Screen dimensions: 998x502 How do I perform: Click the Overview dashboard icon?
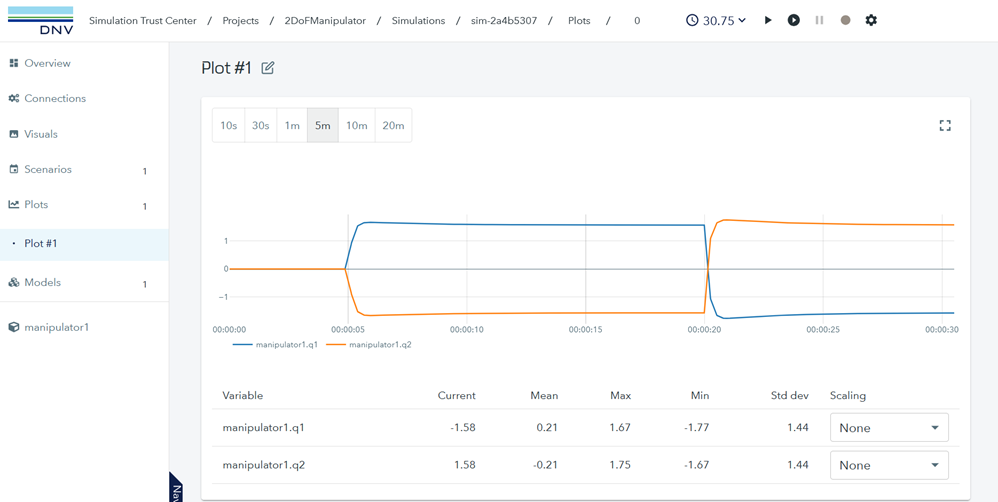click(x=13, y=63)
